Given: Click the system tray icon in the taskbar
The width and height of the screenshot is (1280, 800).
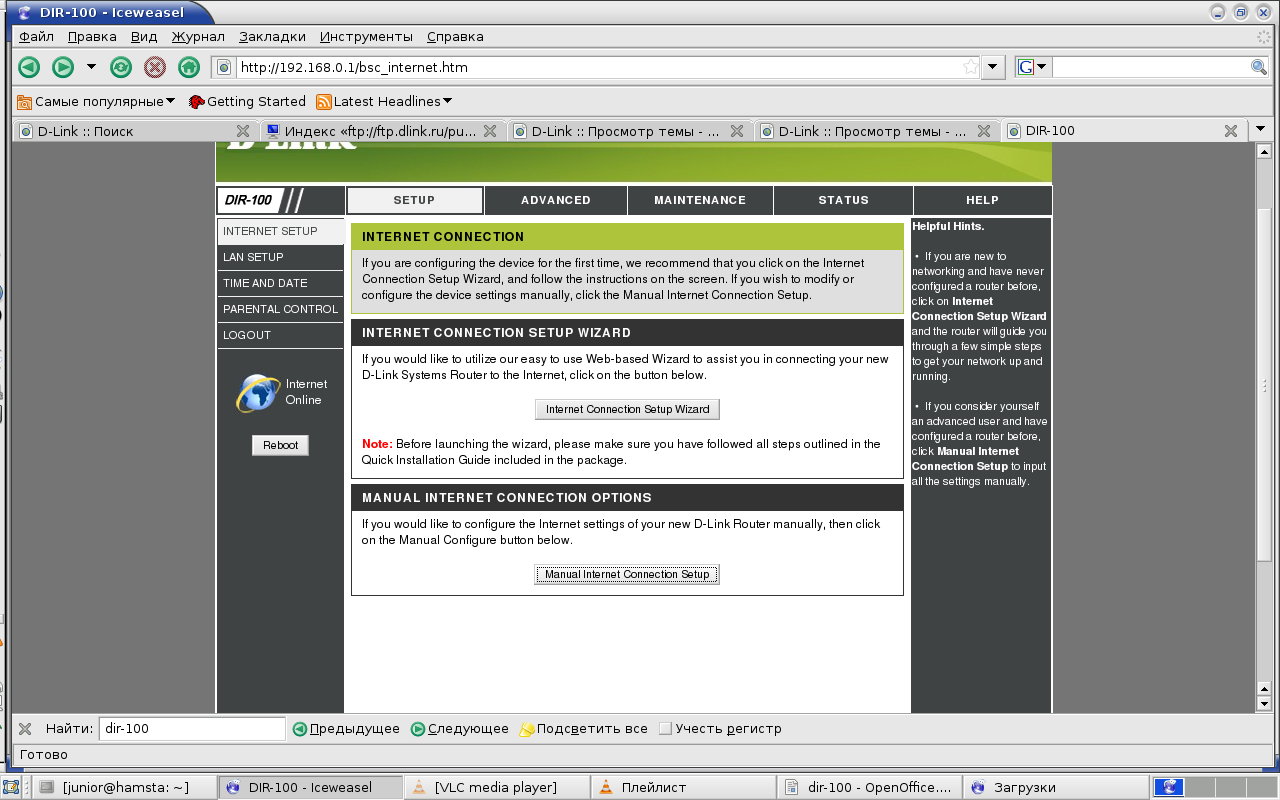Looking at the screenshot, I should (x=1168, y=787).
